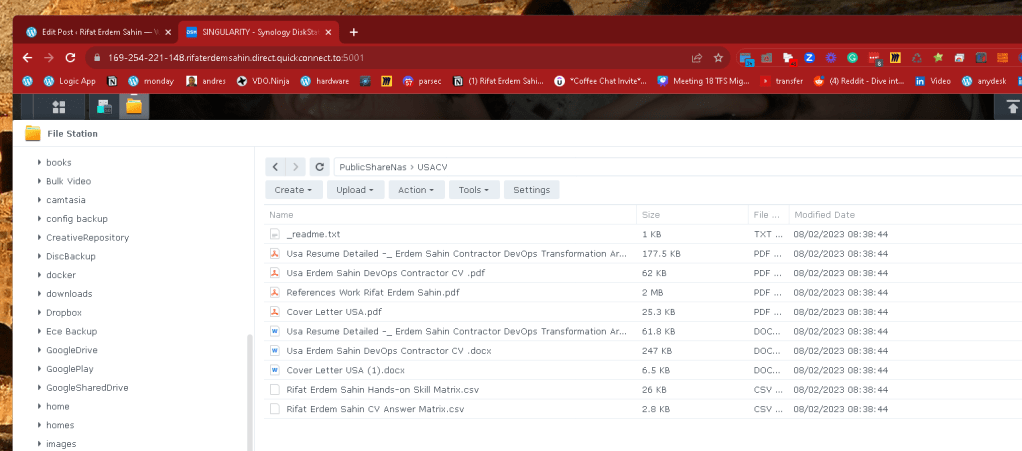The width and height of the screenshot is (1022, 451).
Task: Sort files by Modified Date column header
Action: (905, 214)
